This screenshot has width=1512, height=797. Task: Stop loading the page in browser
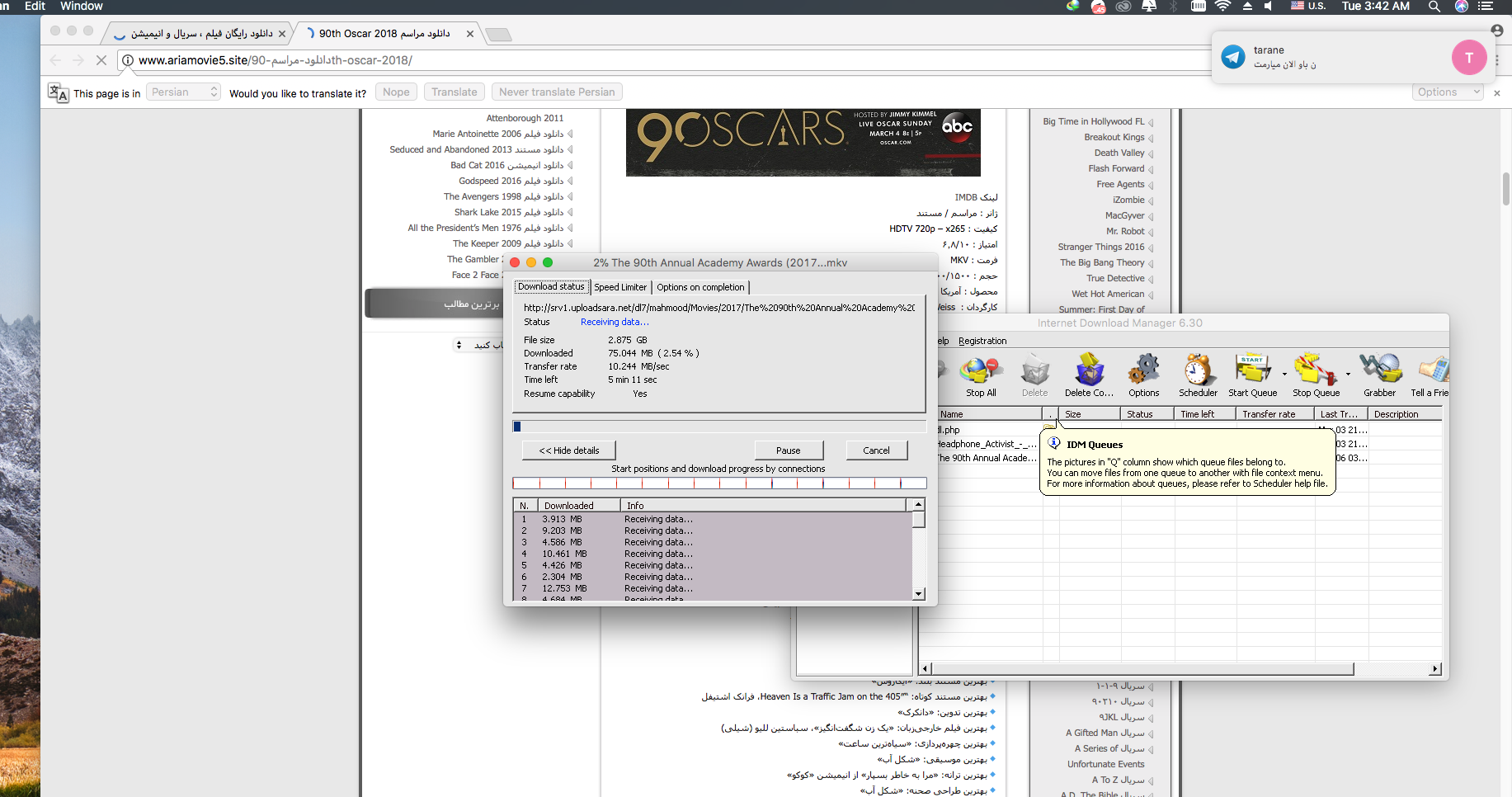pos(101,60)
